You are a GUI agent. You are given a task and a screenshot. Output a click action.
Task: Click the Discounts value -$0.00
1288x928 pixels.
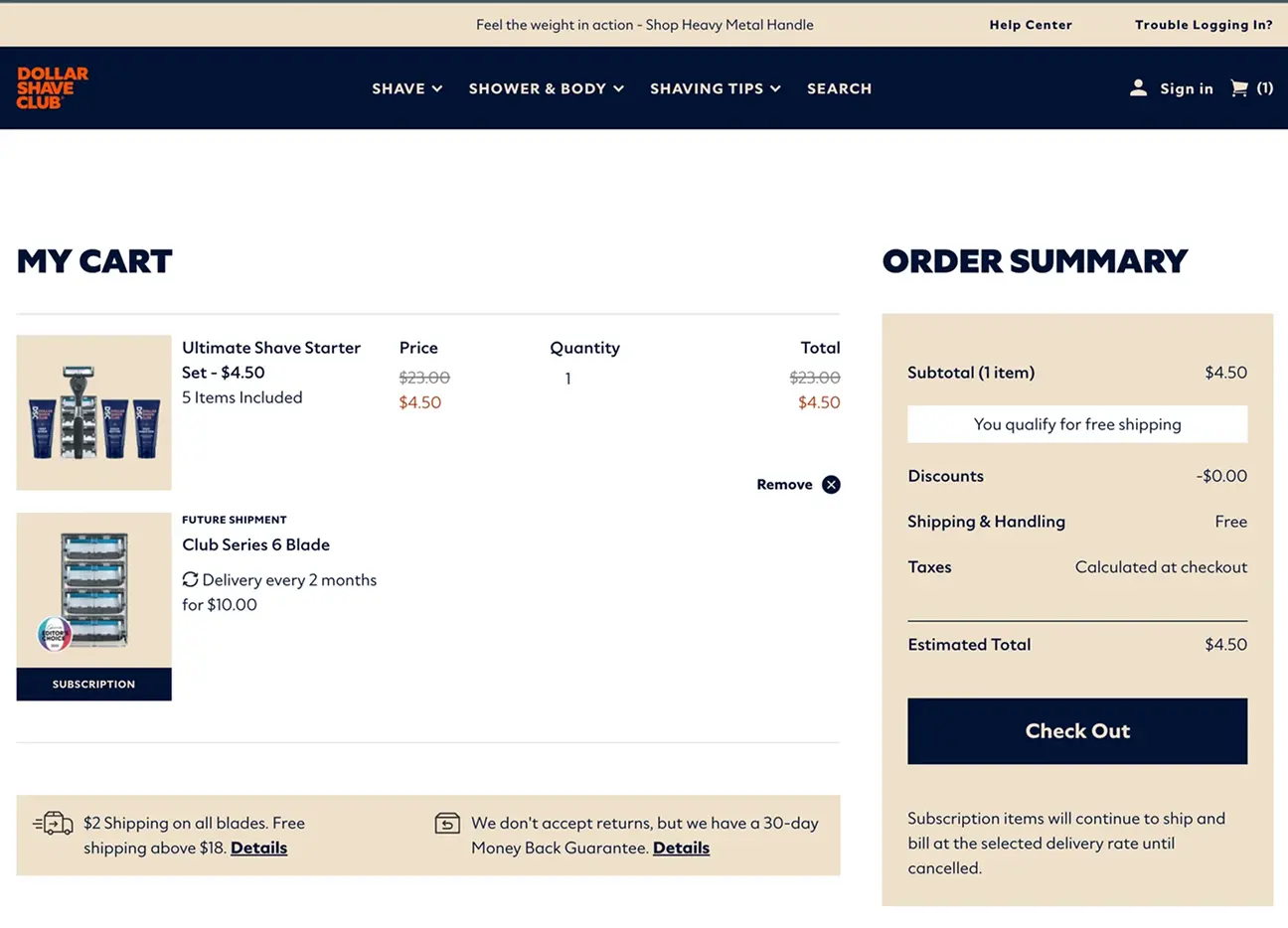[x=1221, y=476]
